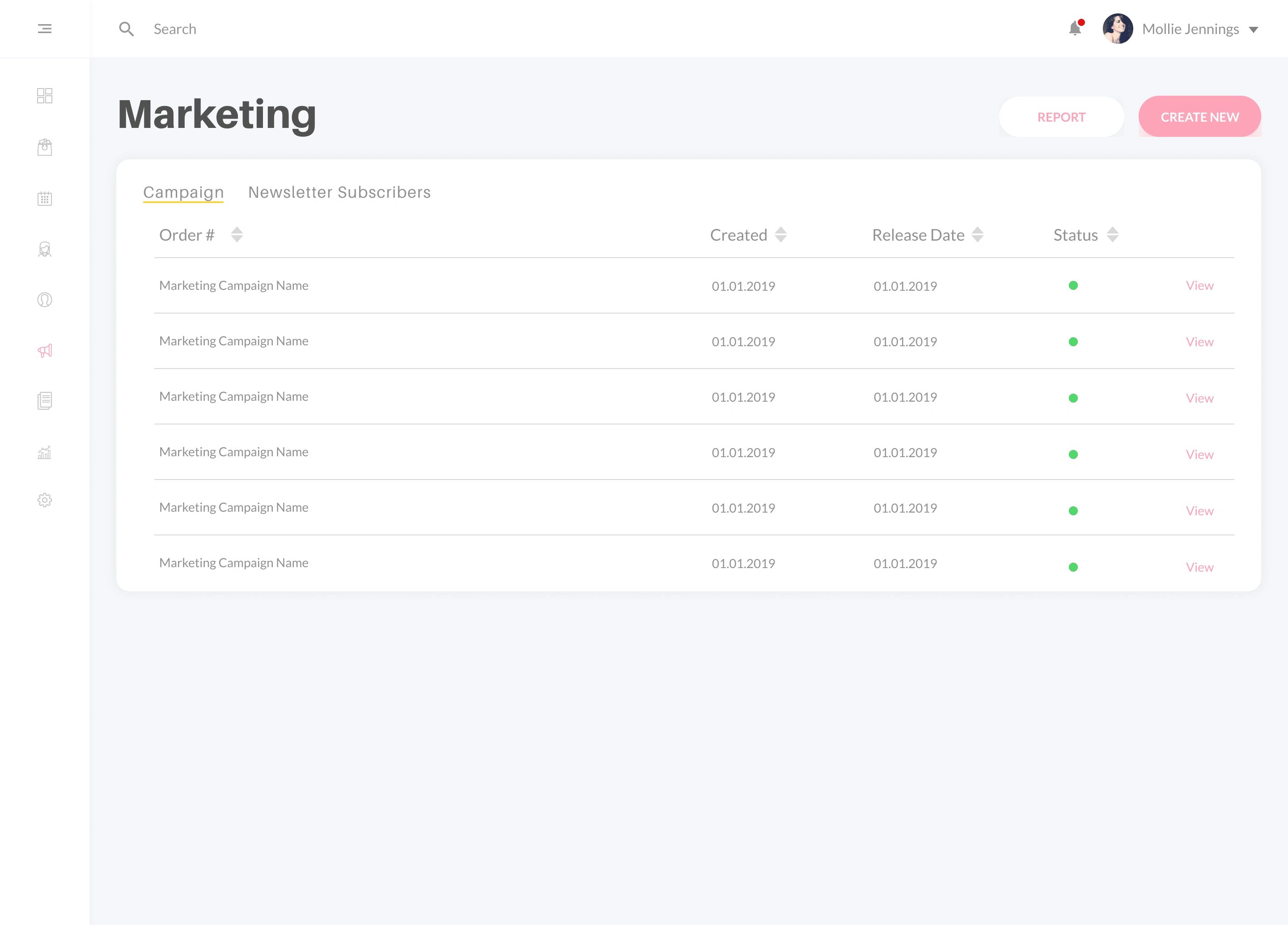This screenshot has height=925, width=1288.
Task: Click the CREATE NEW button
Action: pyautogui.click(x=1199, y=117)
